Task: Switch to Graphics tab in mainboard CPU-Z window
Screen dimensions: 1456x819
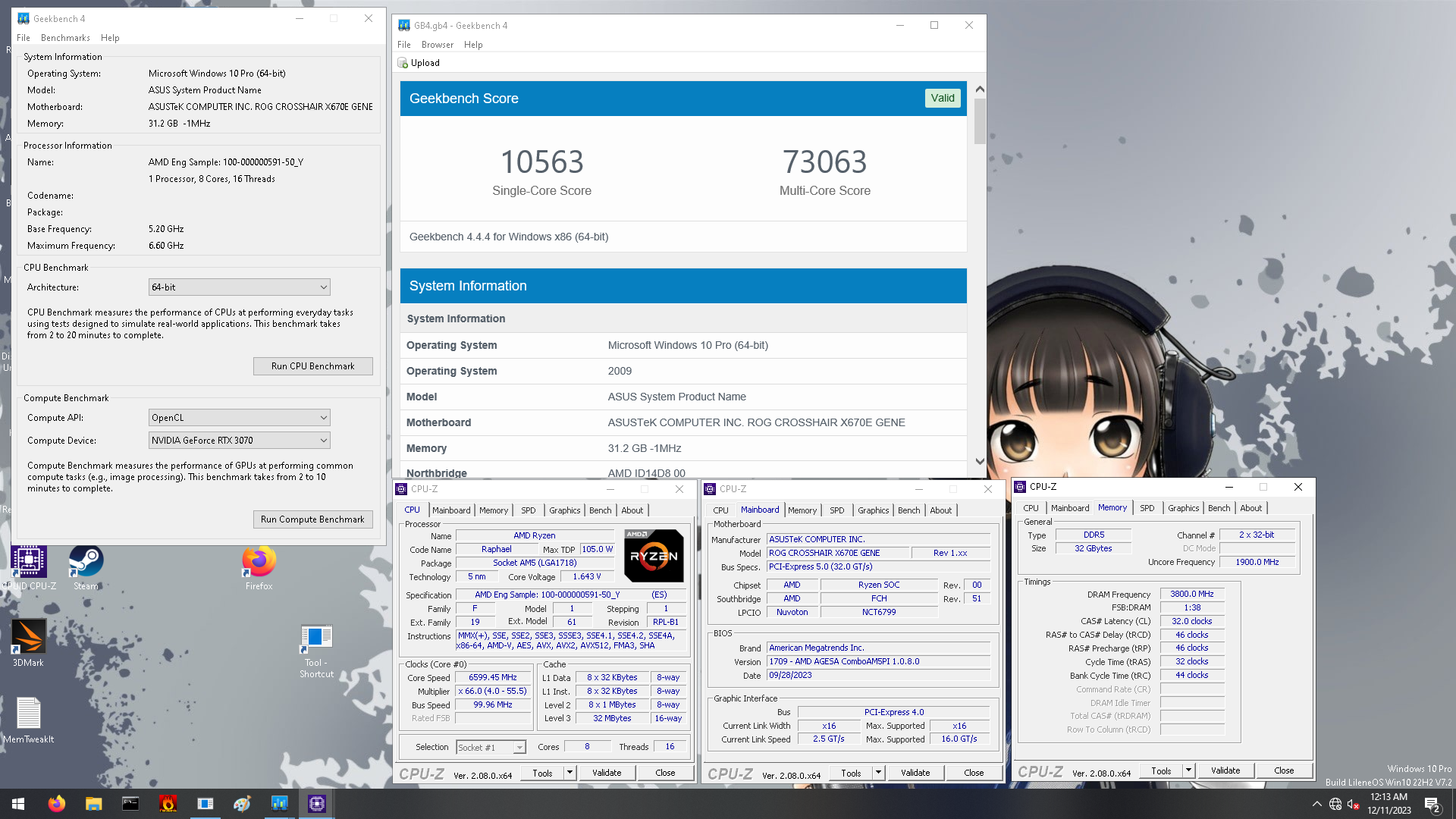Action: [x=874, y=510]
